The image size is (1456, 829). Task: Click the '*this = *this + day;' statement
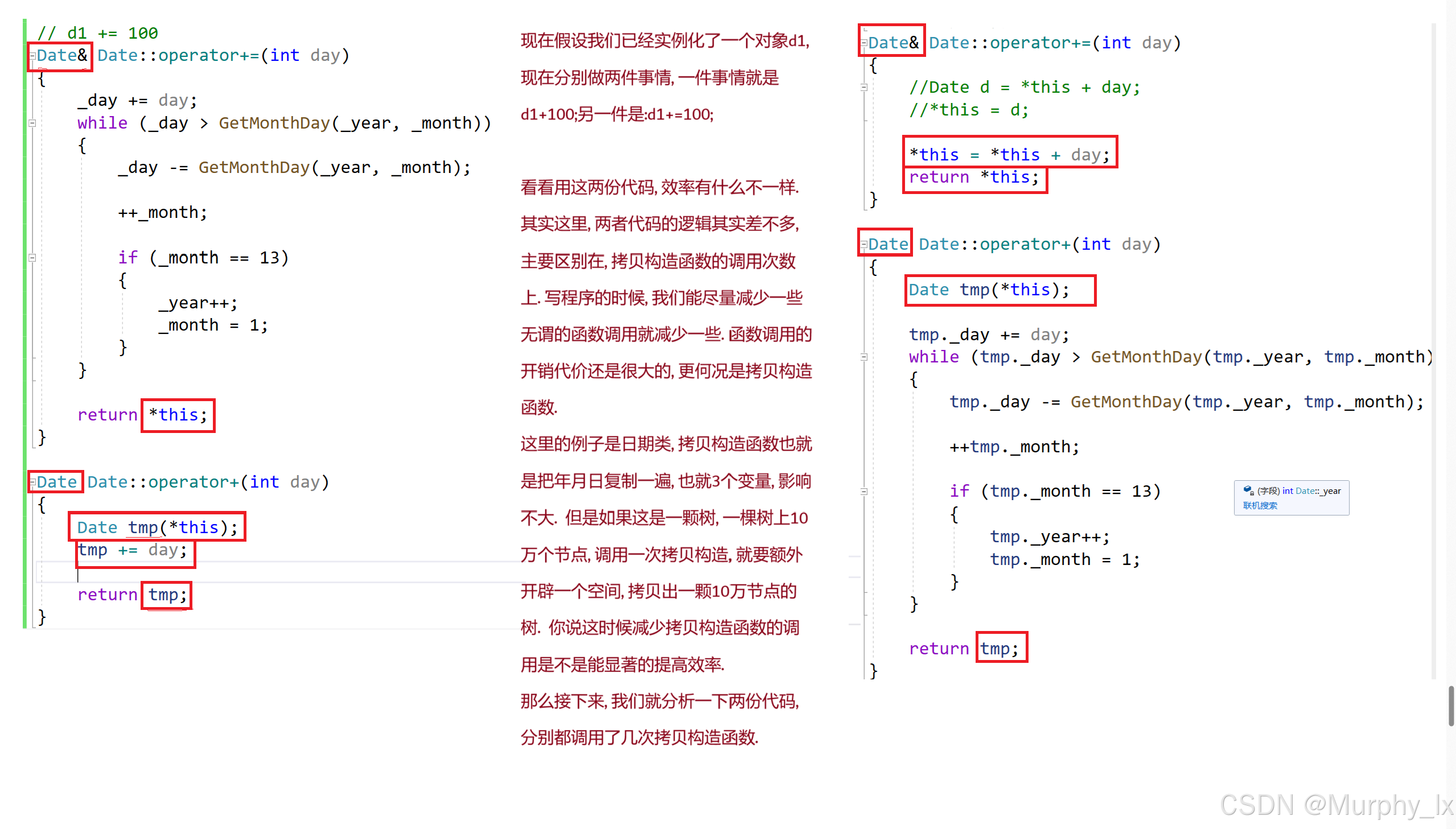point(1009,154)
